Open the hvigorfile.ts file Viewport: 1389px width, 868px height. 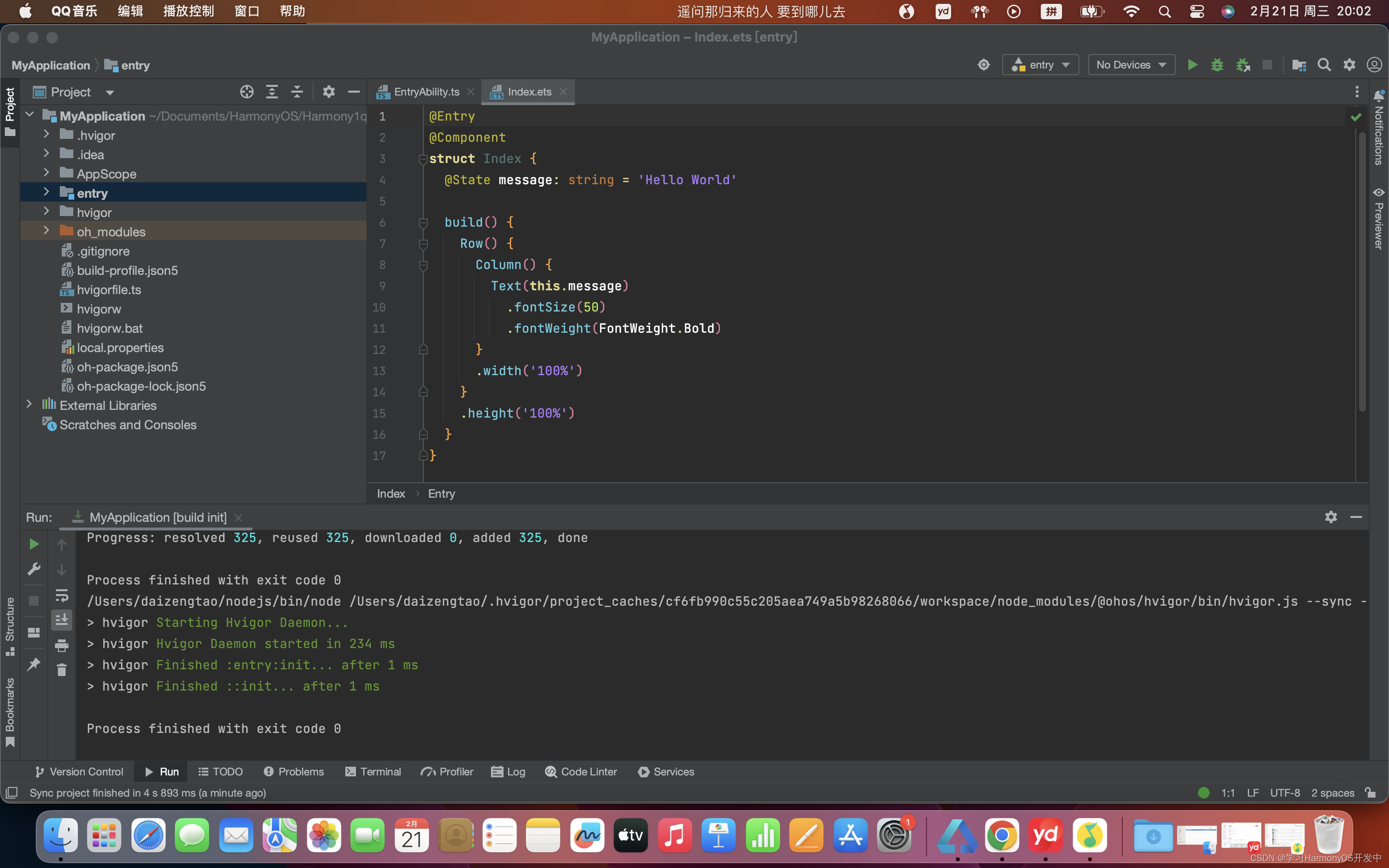tap(109, 290)
